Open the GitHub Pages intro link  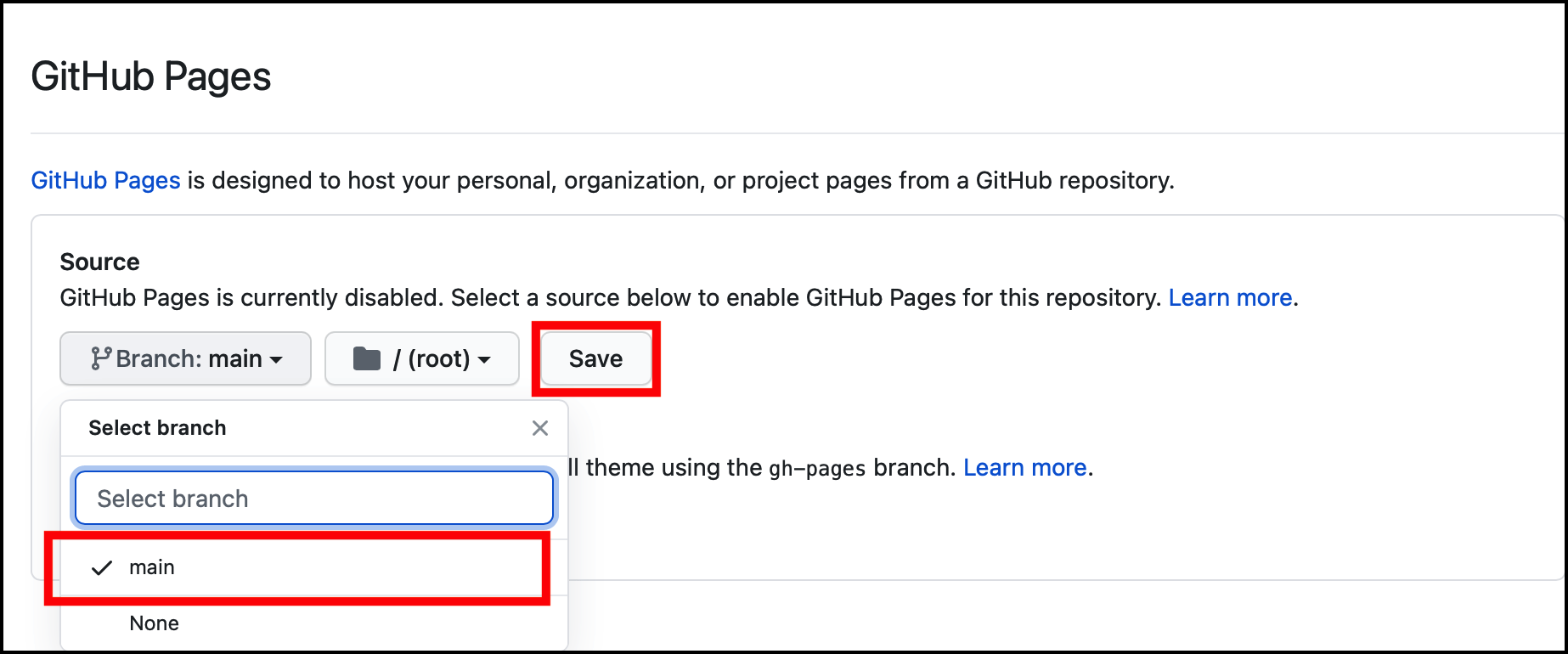pos(106,180)
